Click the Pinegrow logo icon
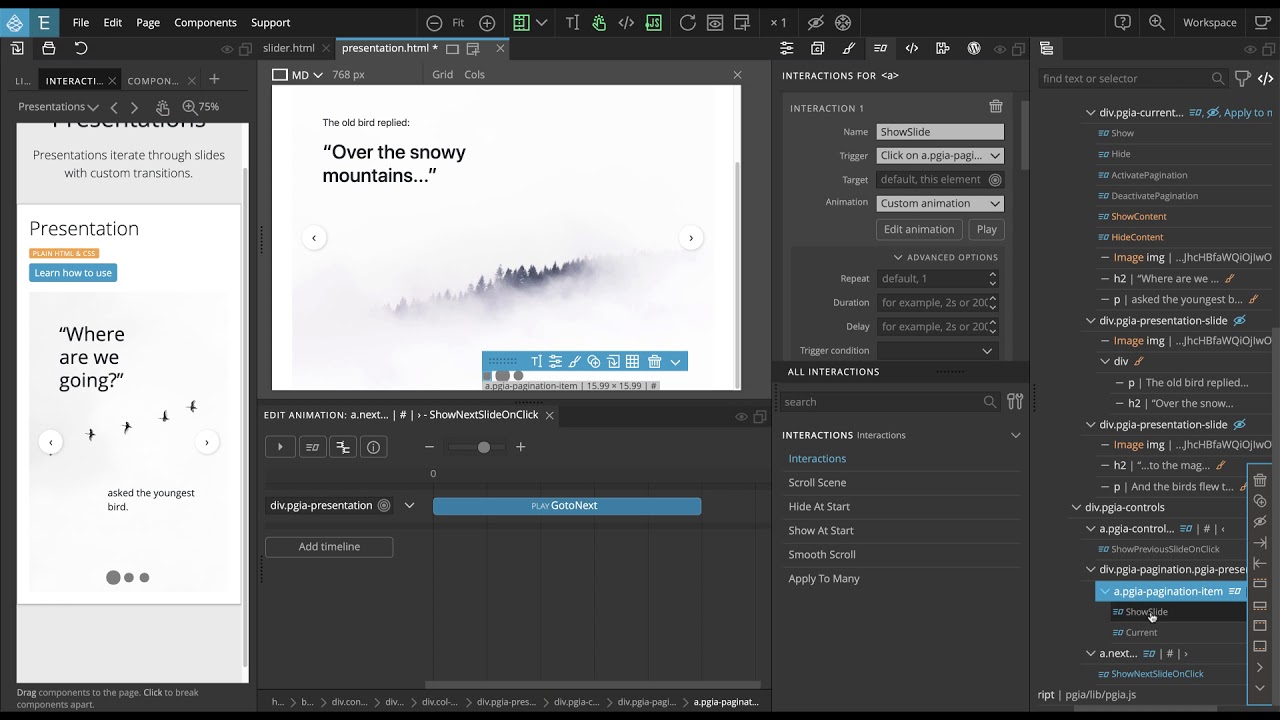Viewport: 1280px width, 720px height. pyautogui.click(x=15, y=22)
